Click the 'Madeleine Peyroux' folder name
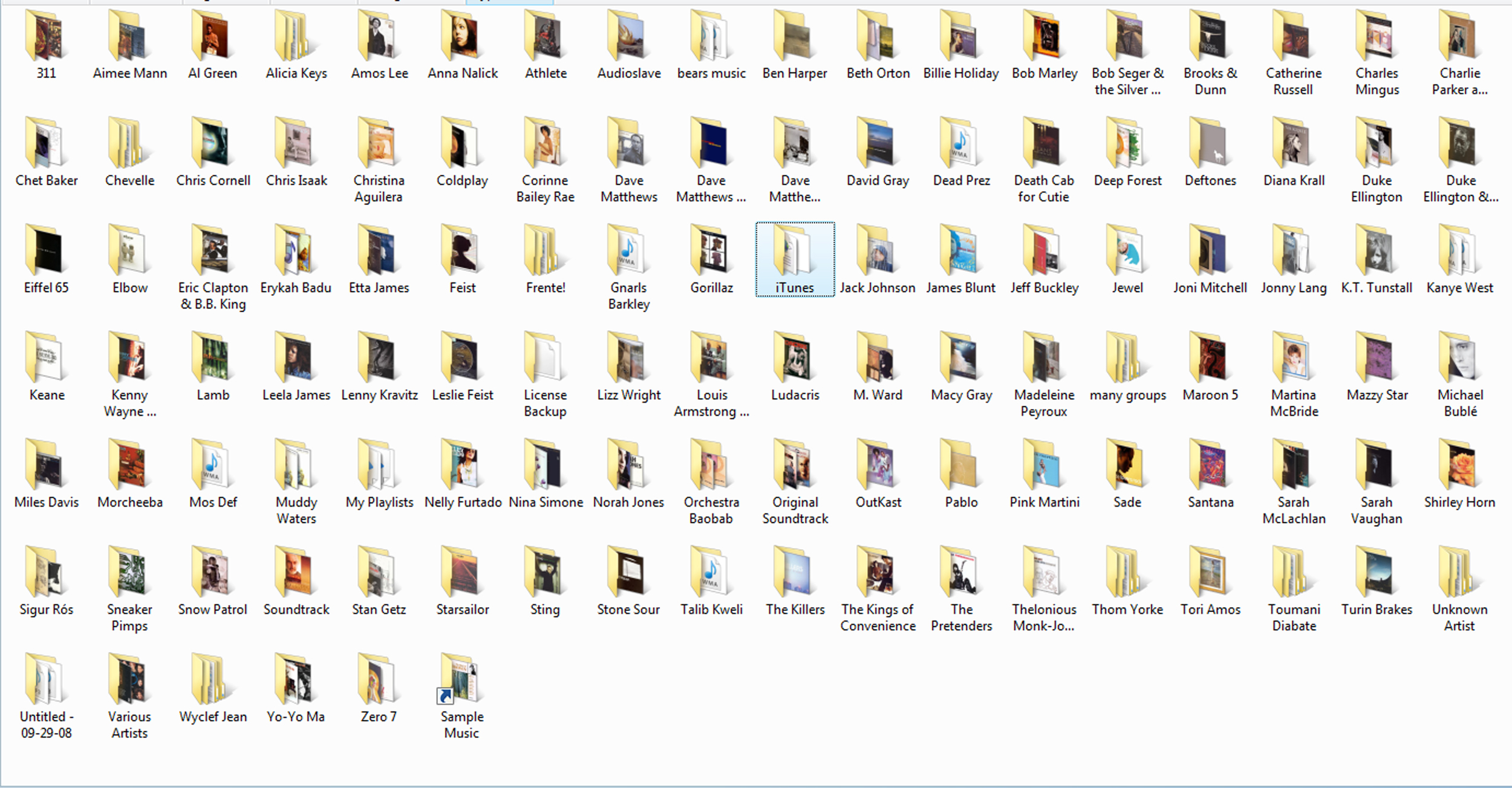The image size is (1512, 788). coord(1044,403)
